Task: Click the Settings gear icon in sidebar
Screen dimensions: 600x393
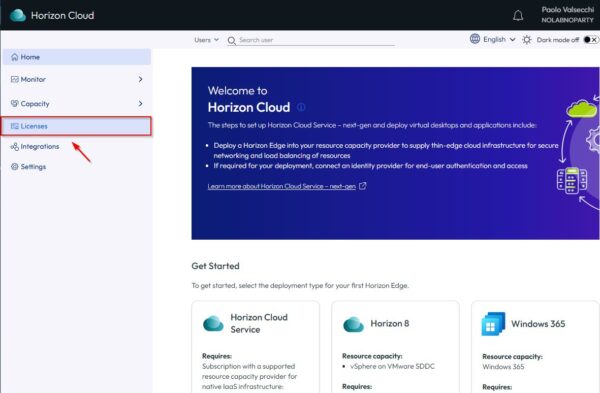Action: (x=15, y=166)
